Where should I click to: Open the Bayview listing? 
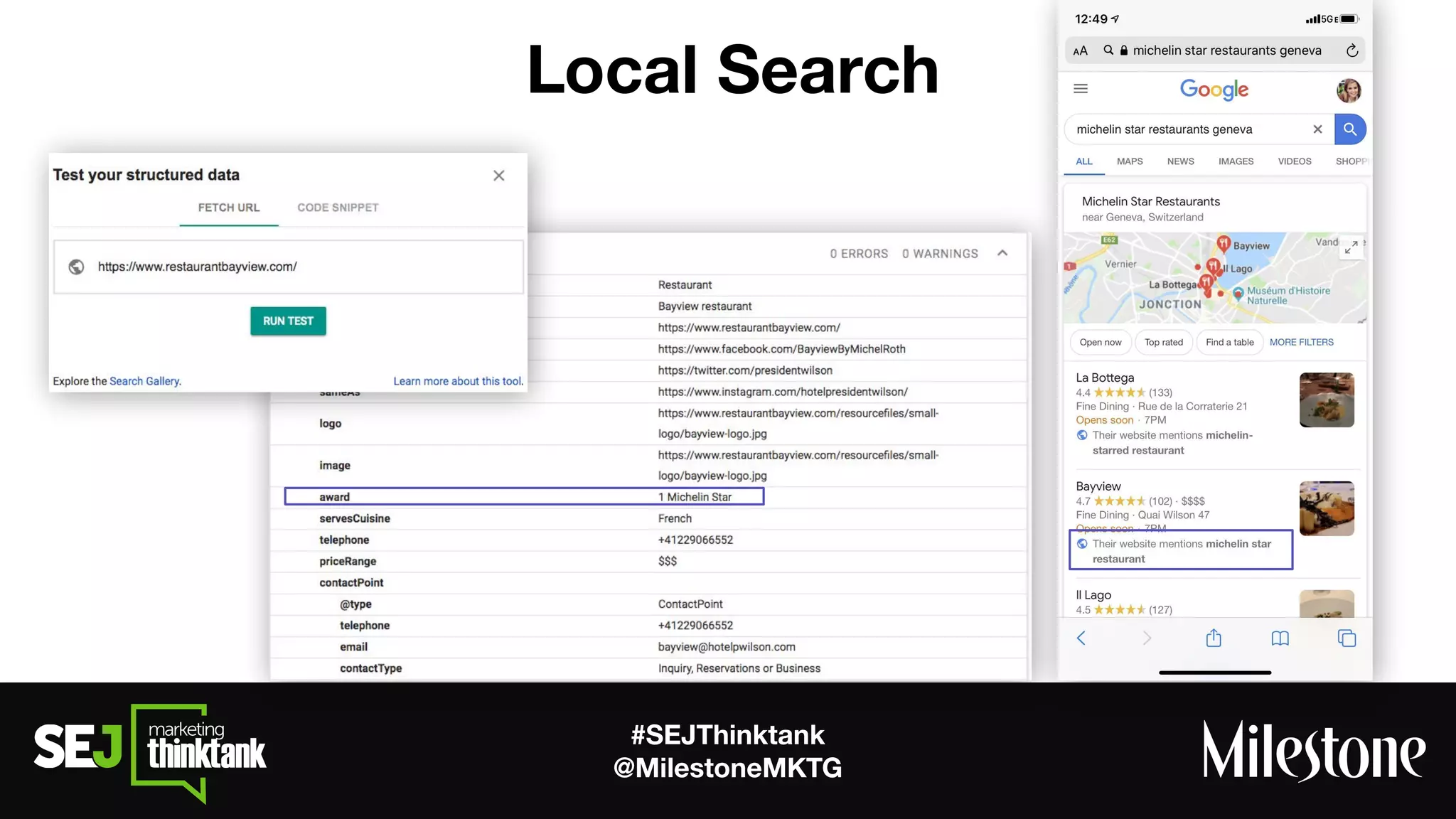click(x=1098, y=486)
